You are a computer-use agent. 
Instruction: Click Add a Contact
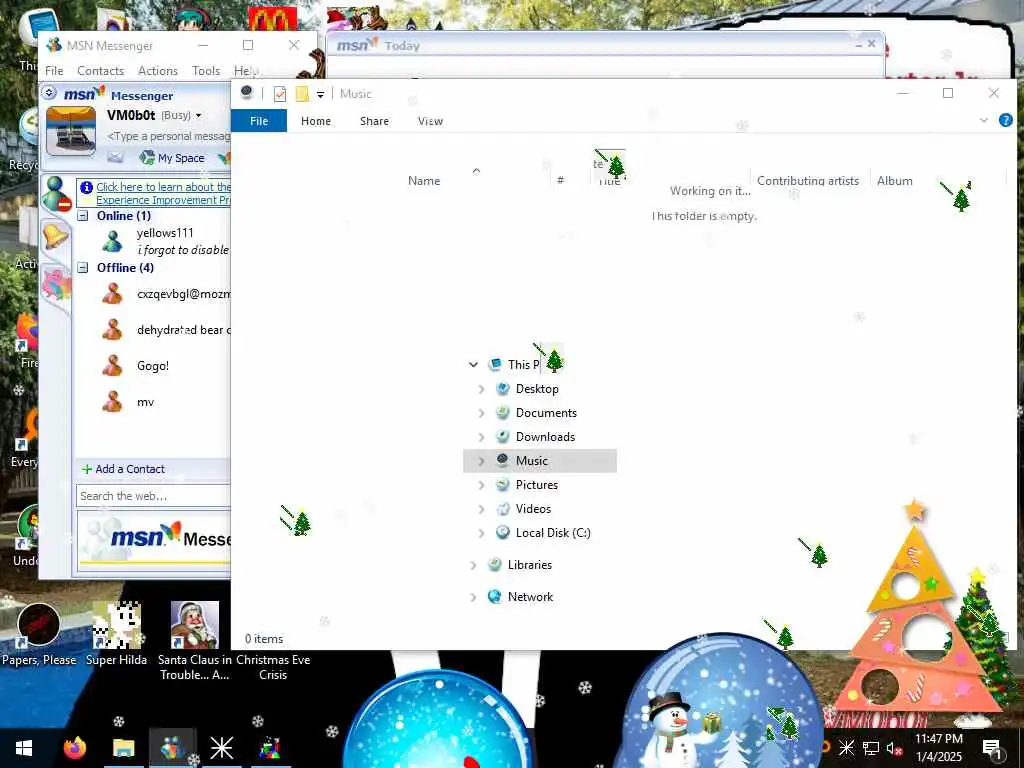[123, 469]
